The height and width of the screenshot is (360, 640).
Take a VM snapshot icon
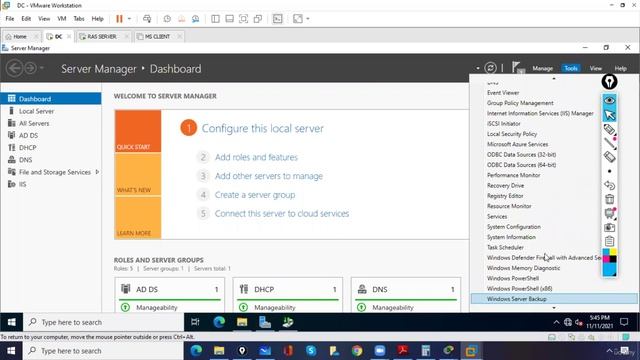pos(167,19)
